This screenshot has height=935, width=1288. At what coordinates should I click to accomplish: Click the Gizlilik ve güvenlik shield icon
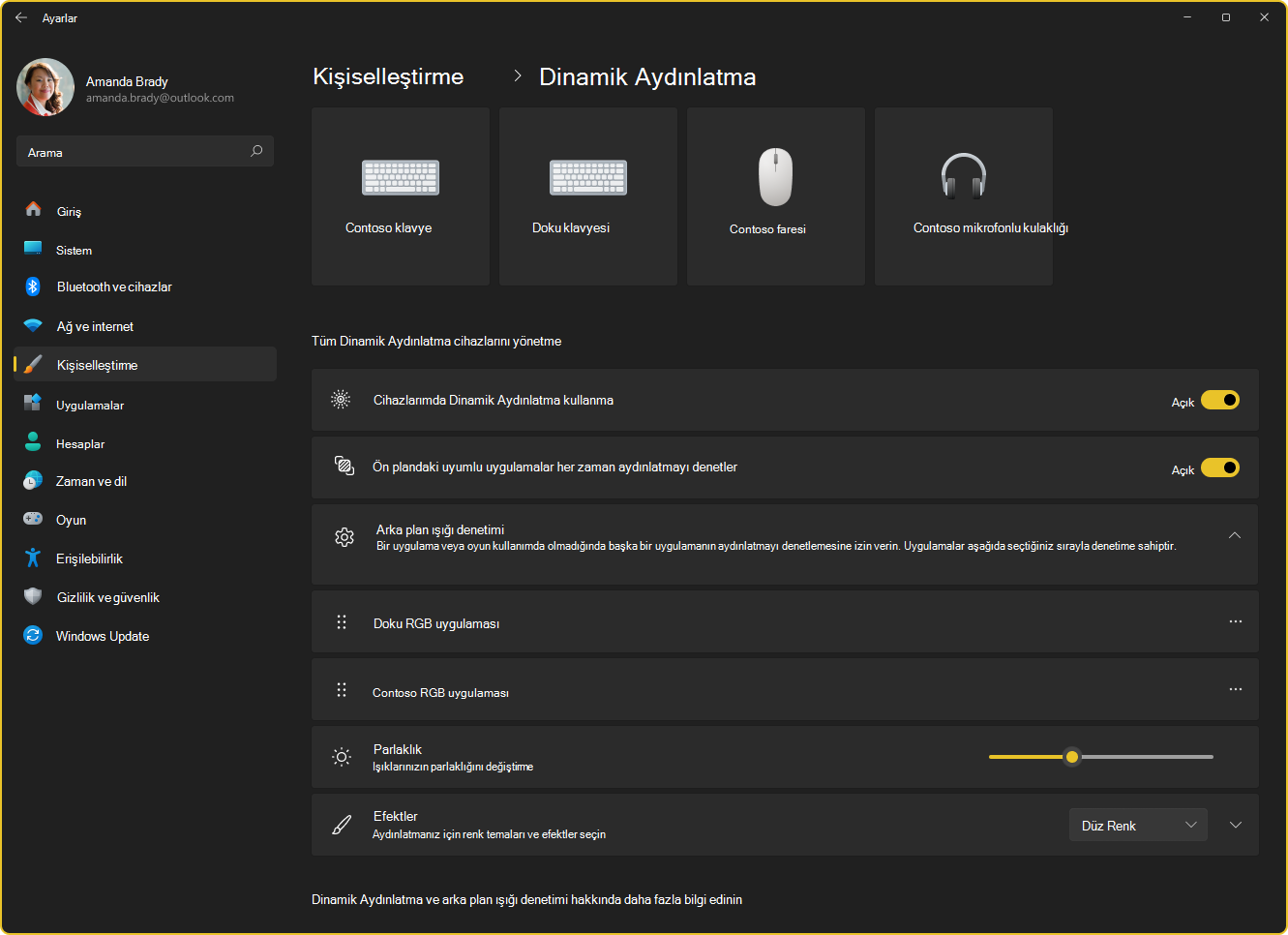click(33, 596)
